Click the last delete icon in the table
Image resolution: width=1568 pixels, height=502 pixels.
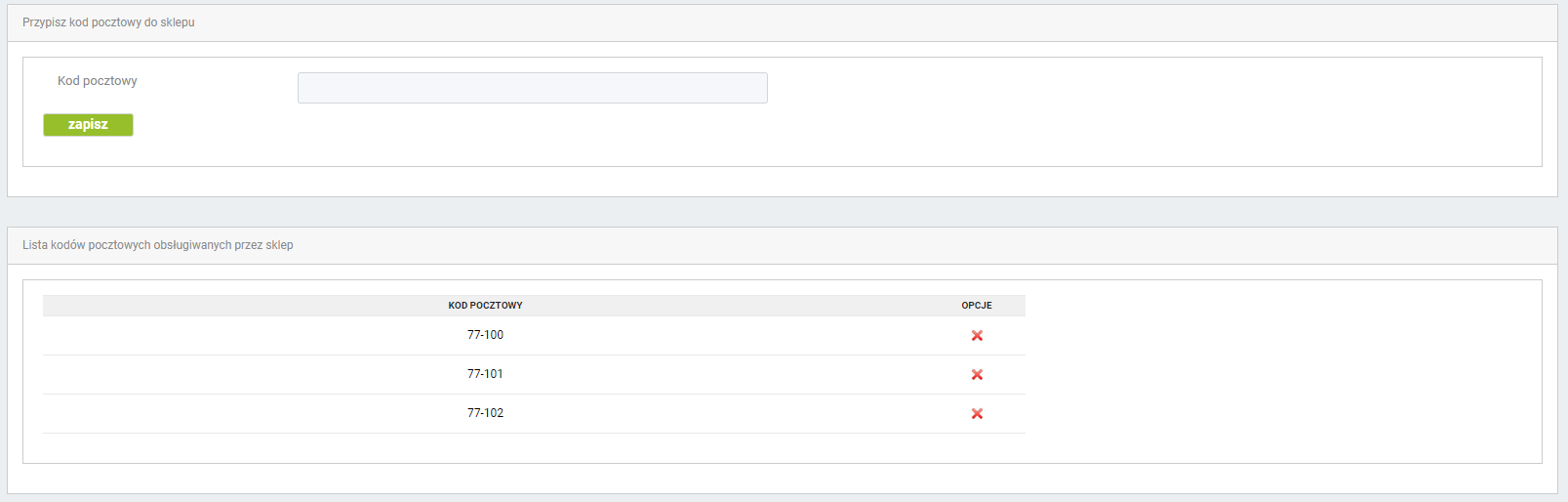tap(977, 413)
